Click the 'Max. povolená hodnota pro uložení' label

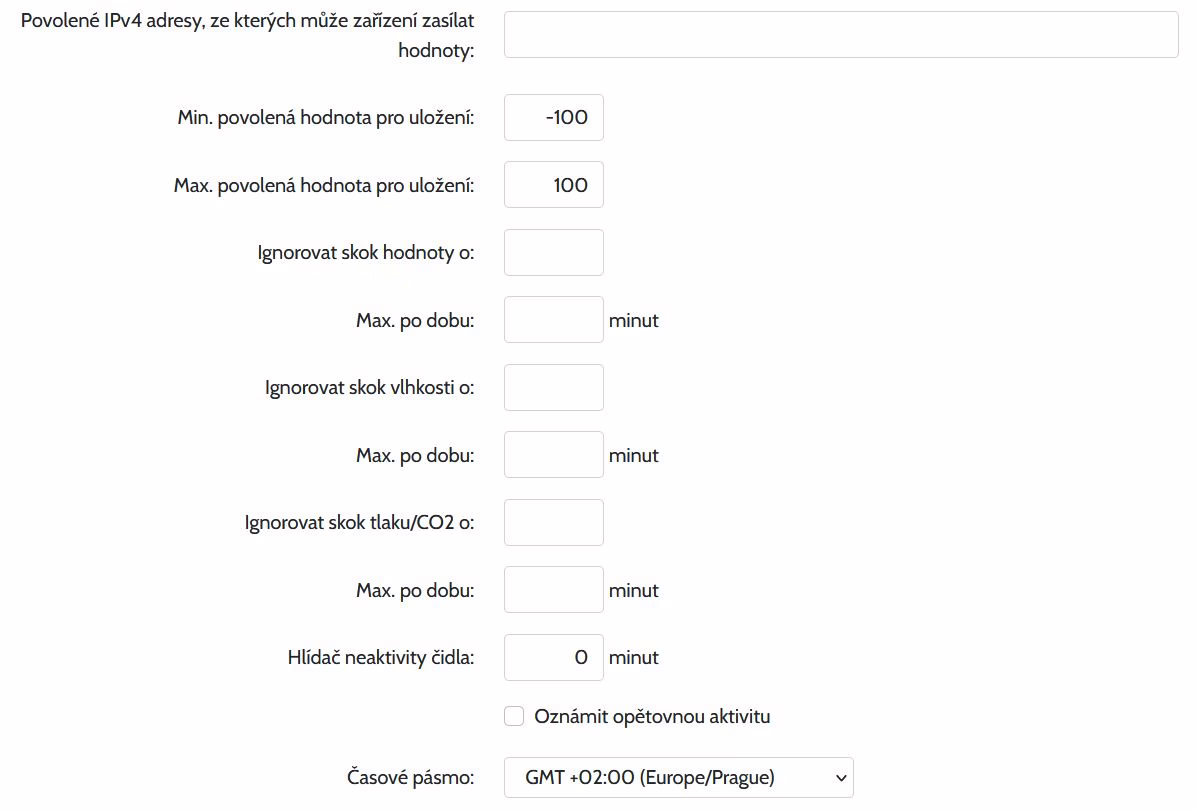pyautogui.click(x=323, y=185)
